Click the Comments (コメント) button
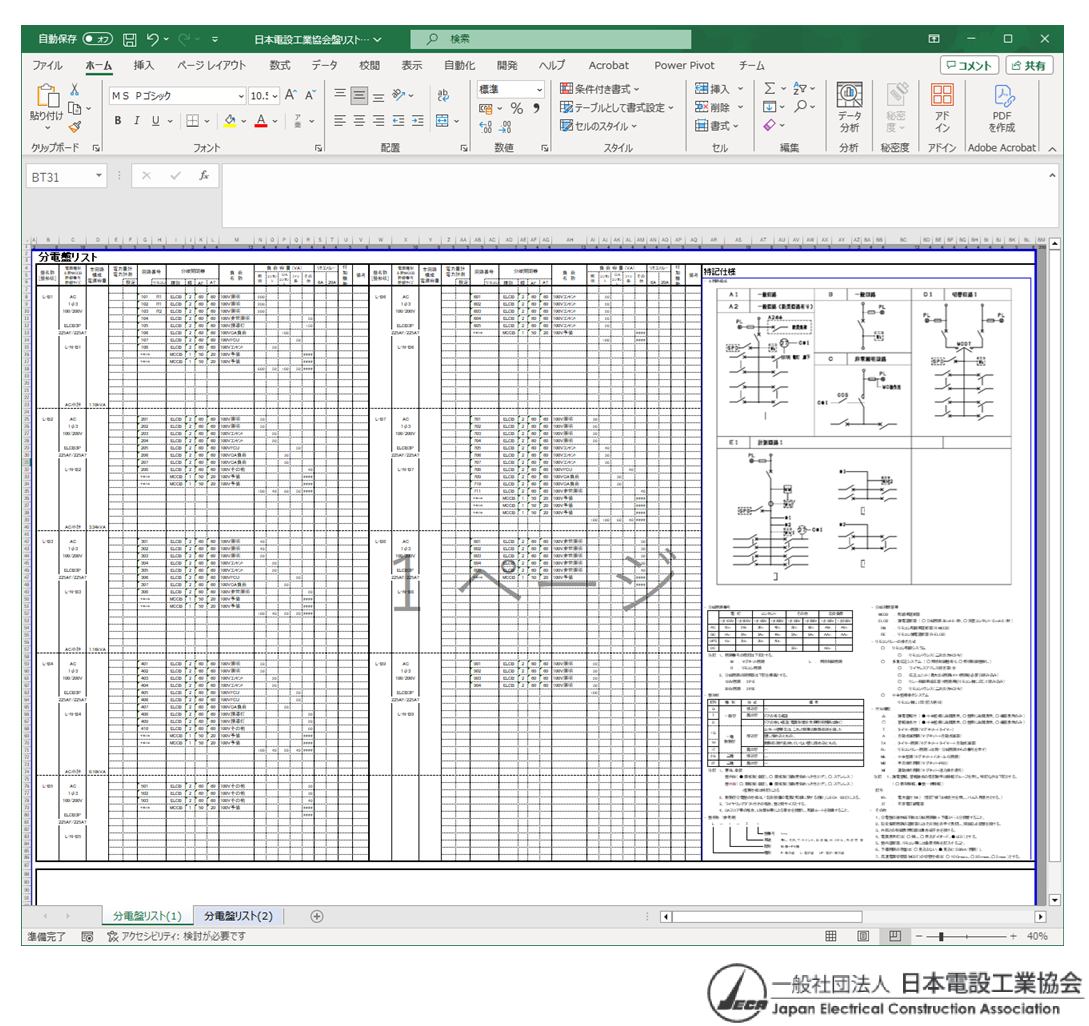Image resolution: width=1089 pixels, height=1026 pixels. click(x=968, y=65)
